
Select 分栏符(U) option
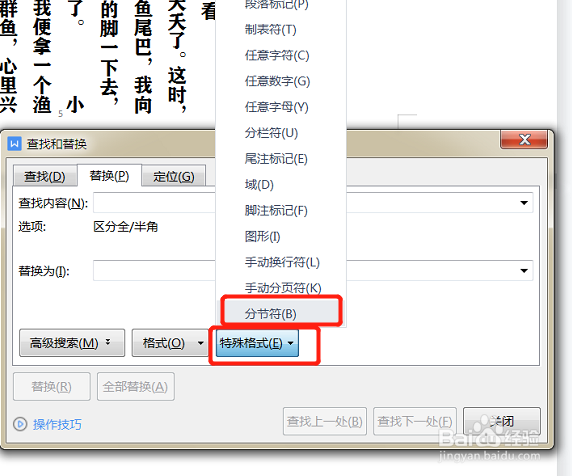click(x=281, y=133)
